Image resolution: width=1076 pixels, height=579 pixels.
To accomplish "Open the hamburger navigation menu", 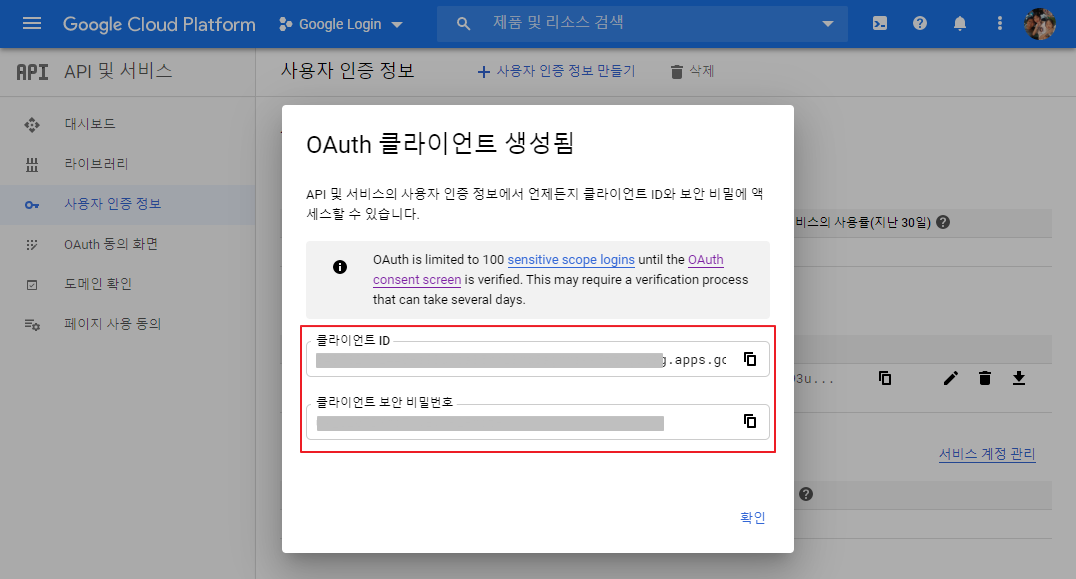I will pos(32,24).
